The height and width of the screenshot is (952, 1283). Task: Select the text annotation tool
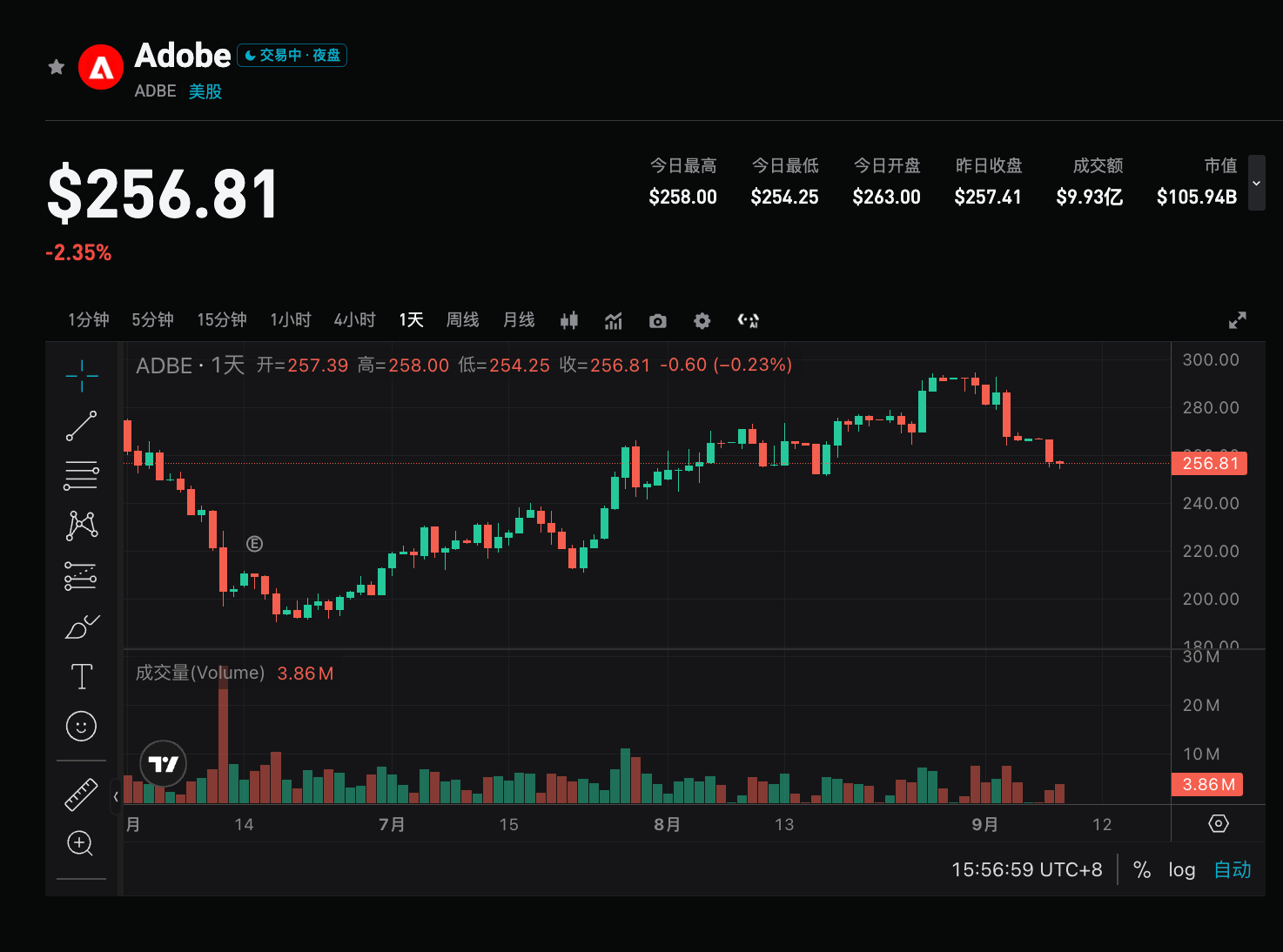pyautogui.click(x=82, y=676)
